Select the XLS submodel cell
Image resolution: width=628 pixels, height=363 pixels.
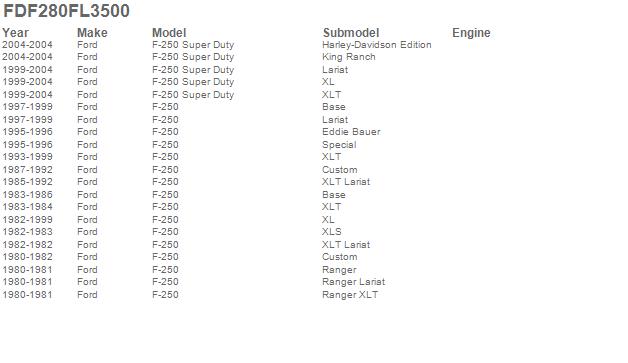coord(332,232)
